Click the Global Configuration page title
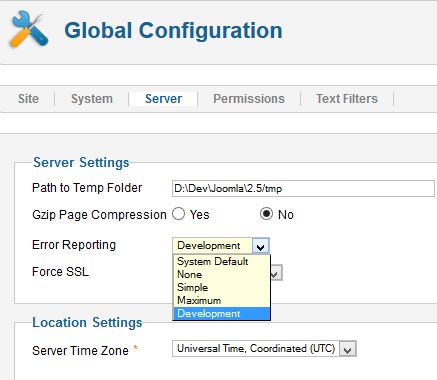 click(x=173, y=30)
